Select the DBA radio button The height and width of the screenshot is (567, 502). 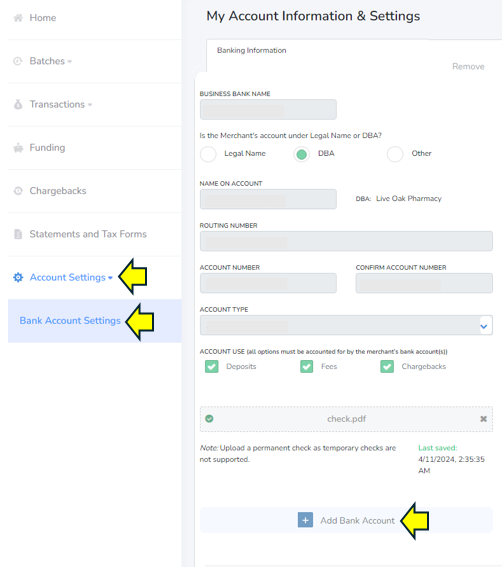[301, 154]
